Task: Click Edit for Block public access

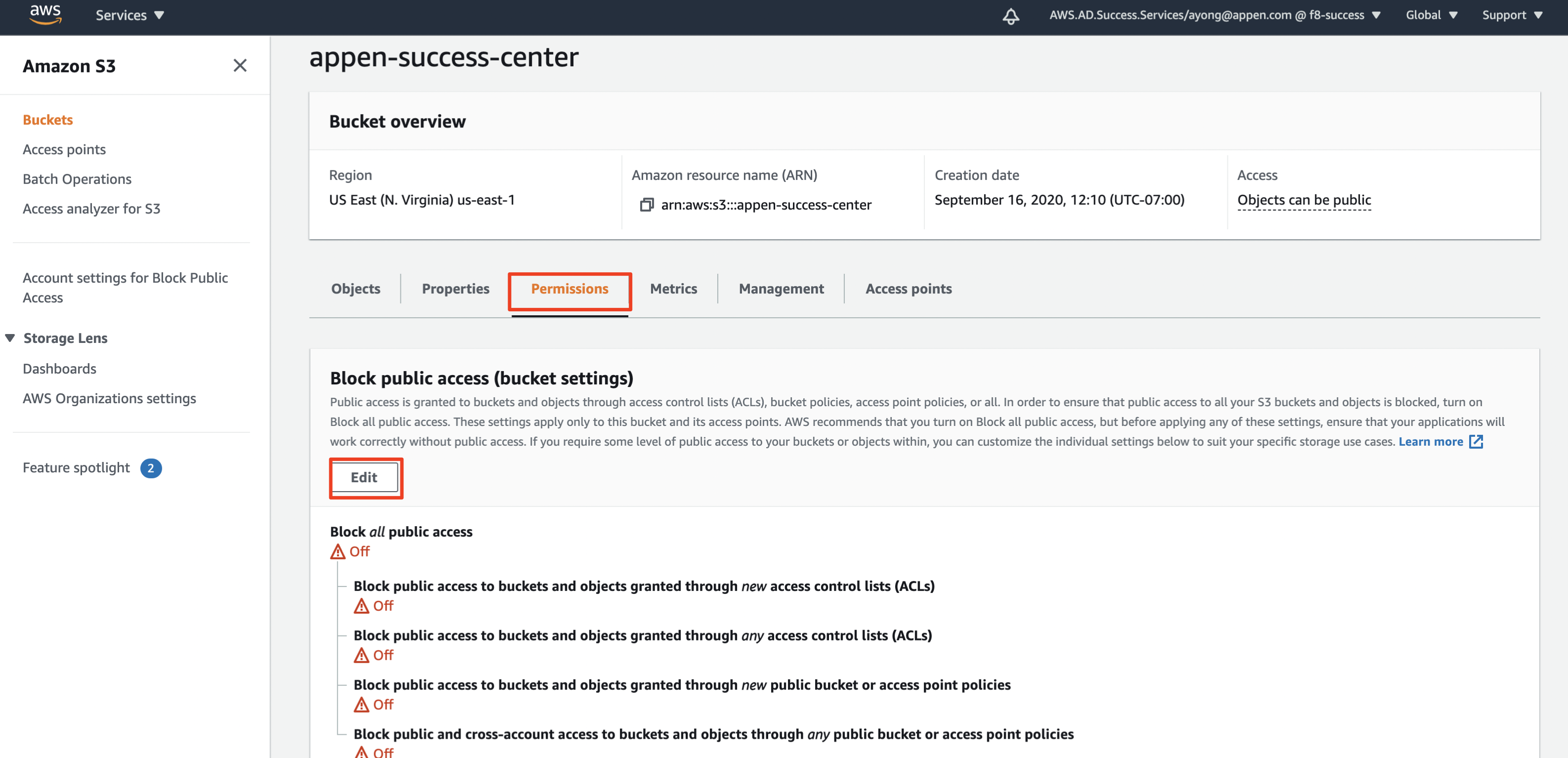Action: pyautogui.click(x=364, y=477)
